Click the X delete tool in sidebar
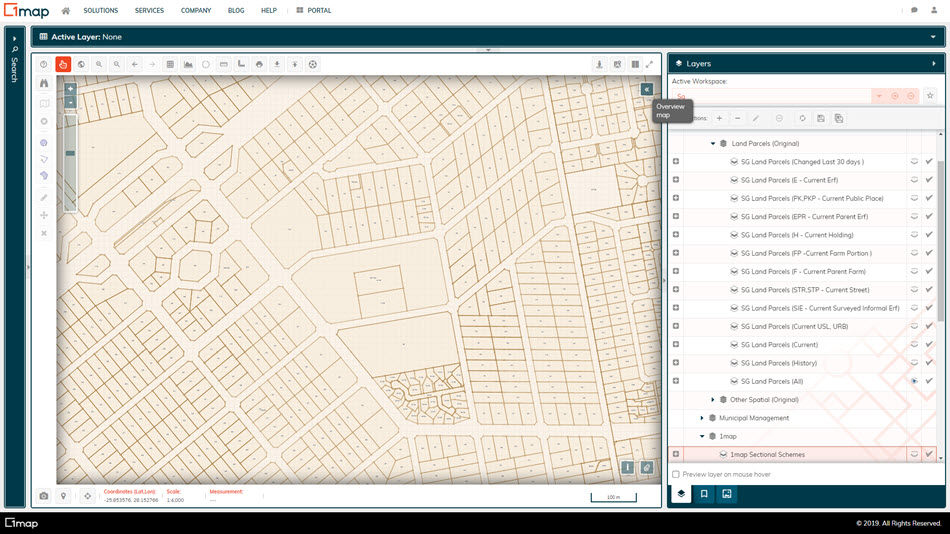The height and width of the screenshot is (534, 950). 44,233
